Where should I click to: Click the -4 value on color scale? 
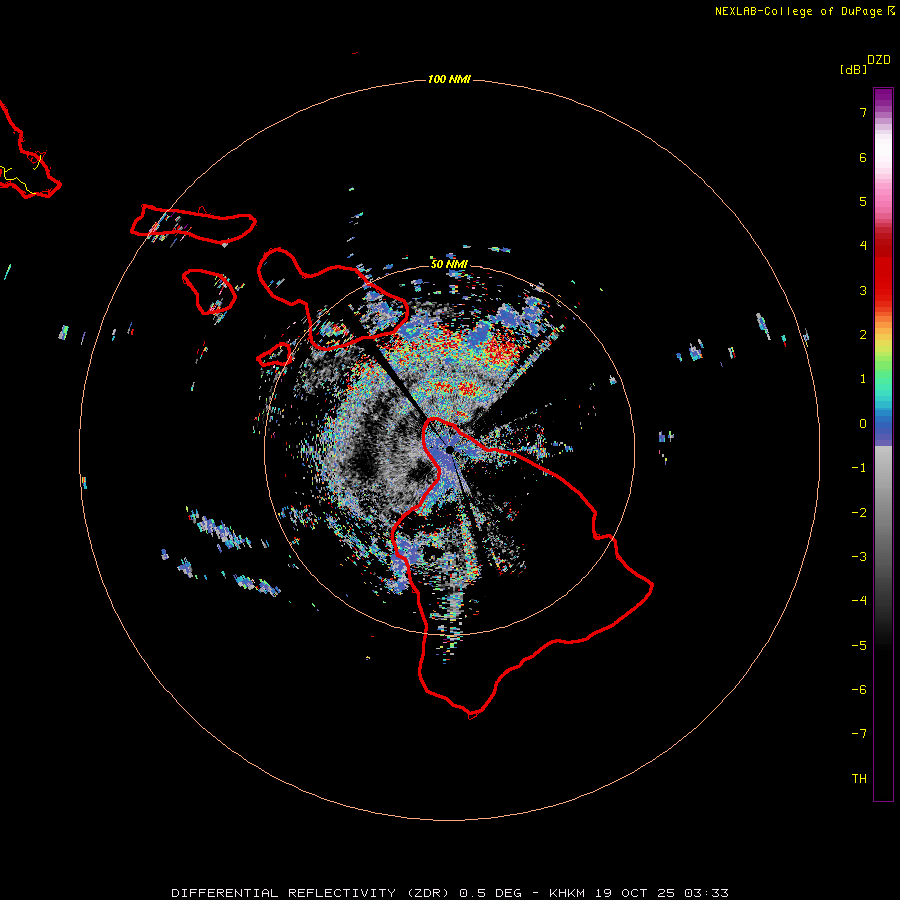click(859, 601)
